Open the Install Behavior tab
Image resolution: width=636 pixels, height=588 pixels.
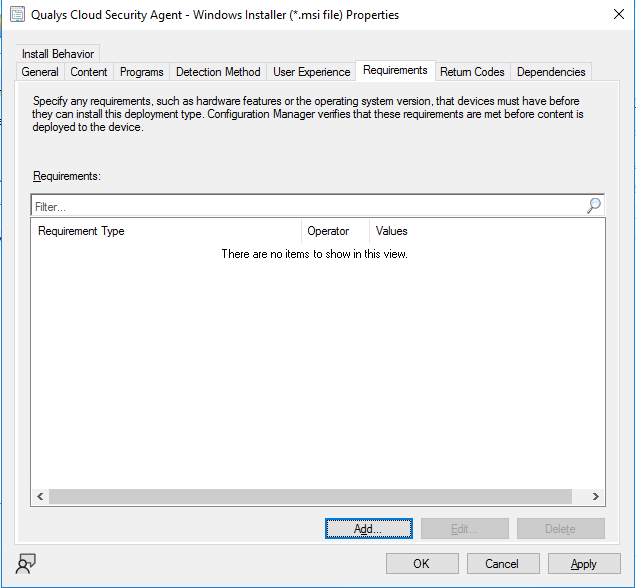[59, 54]
